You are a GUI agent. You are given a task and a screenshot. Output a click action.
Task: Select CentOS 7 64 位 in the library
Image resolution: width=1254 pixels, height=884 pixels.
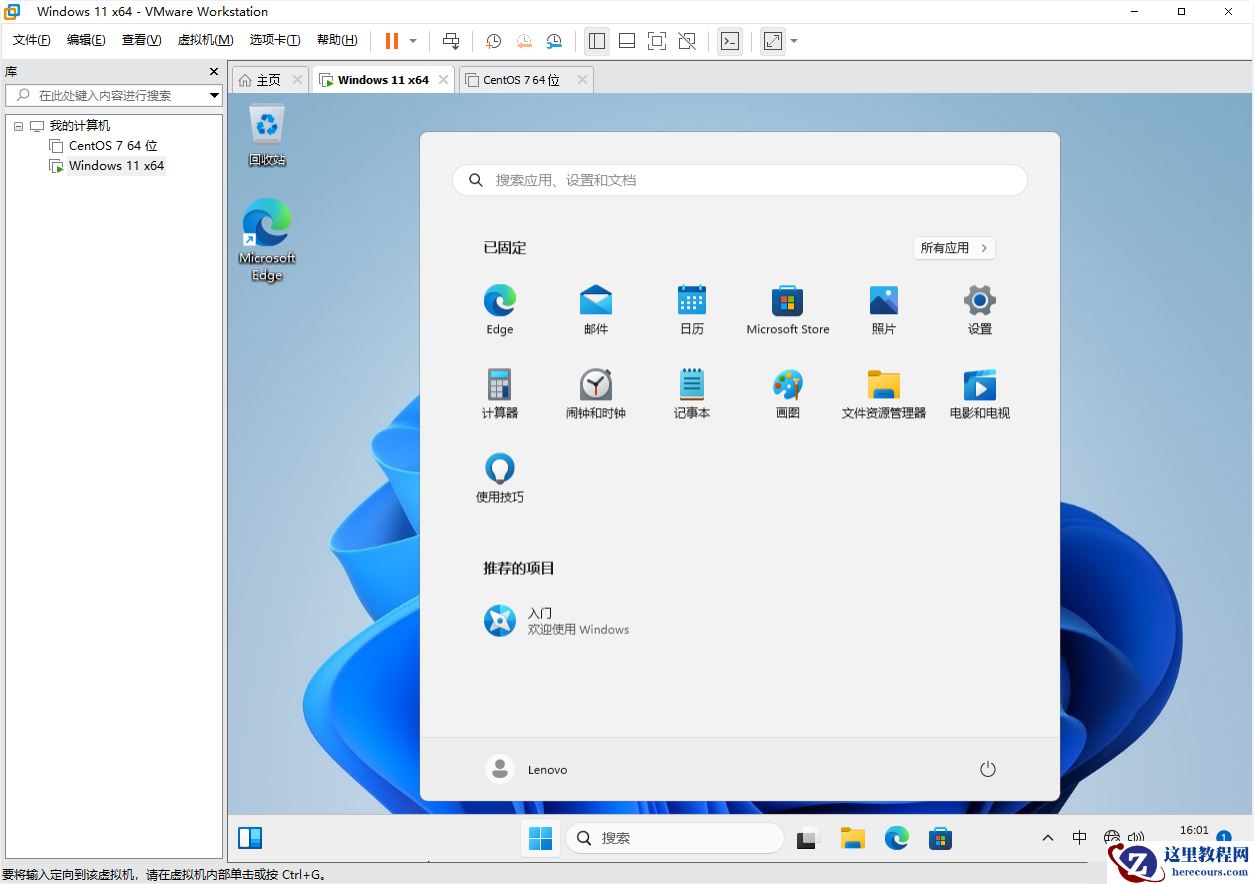tap(113, 145)
